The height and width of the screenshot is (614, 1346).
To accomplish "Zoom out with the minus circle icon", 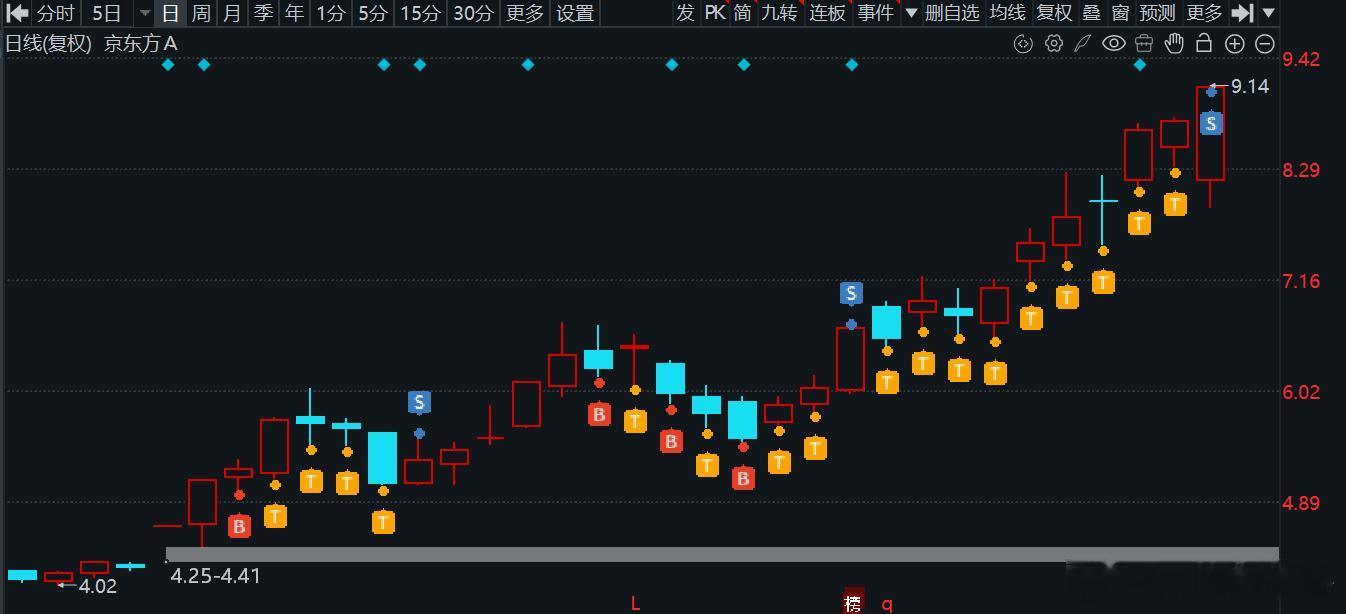I will pos(1264,43).
